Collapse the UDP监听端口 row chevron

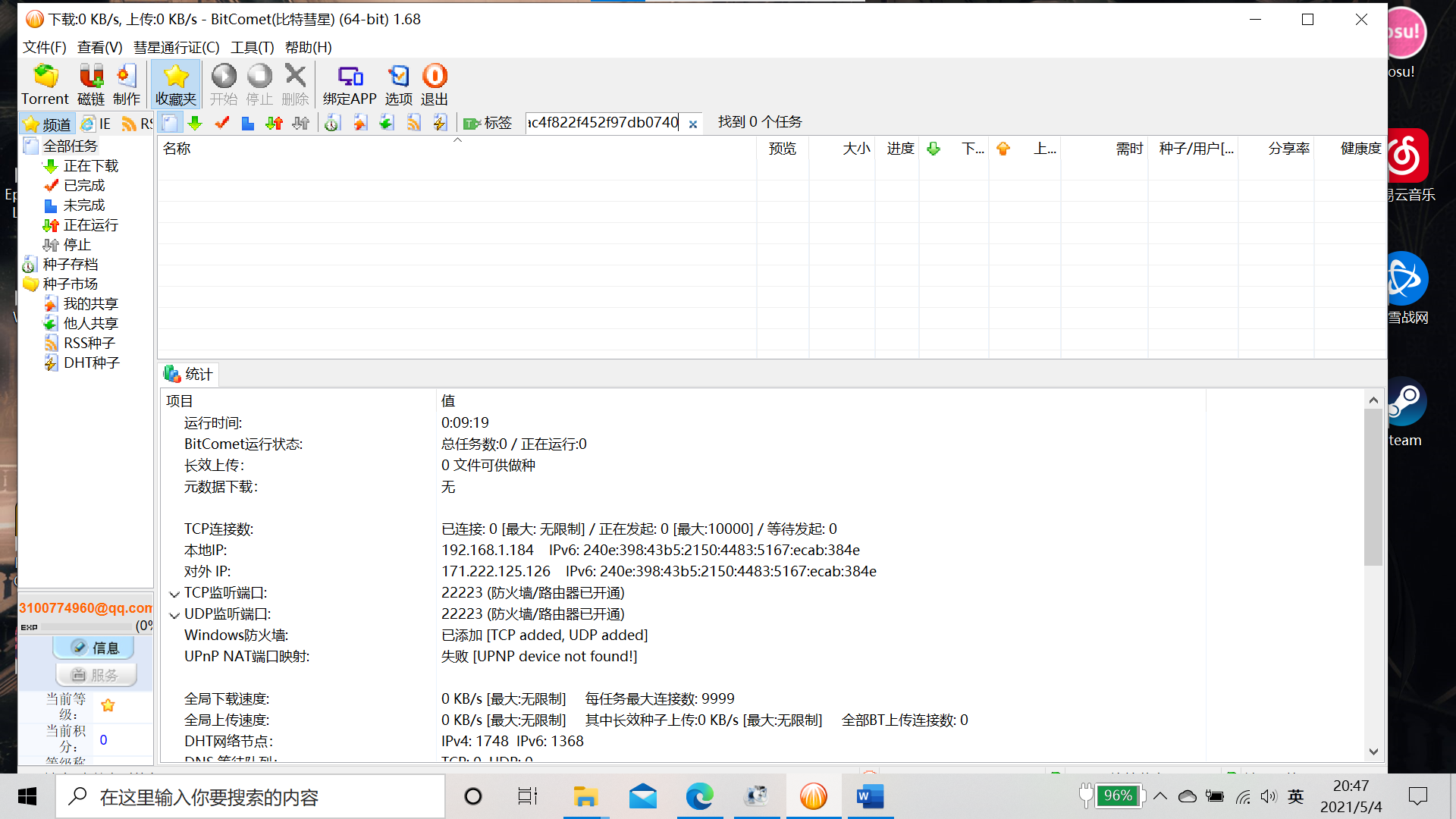[174, 615]
